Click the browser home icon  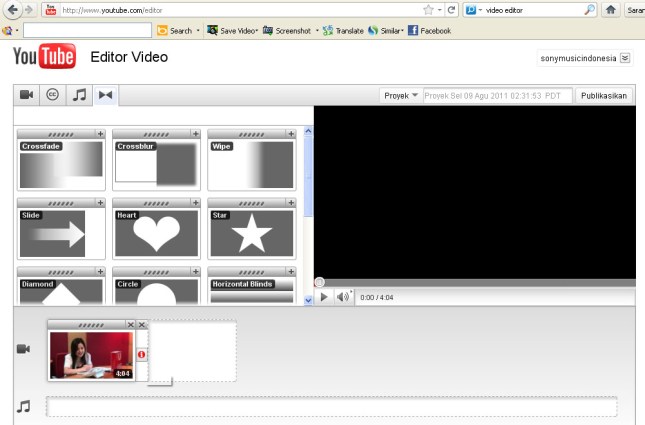click(610, 10)
